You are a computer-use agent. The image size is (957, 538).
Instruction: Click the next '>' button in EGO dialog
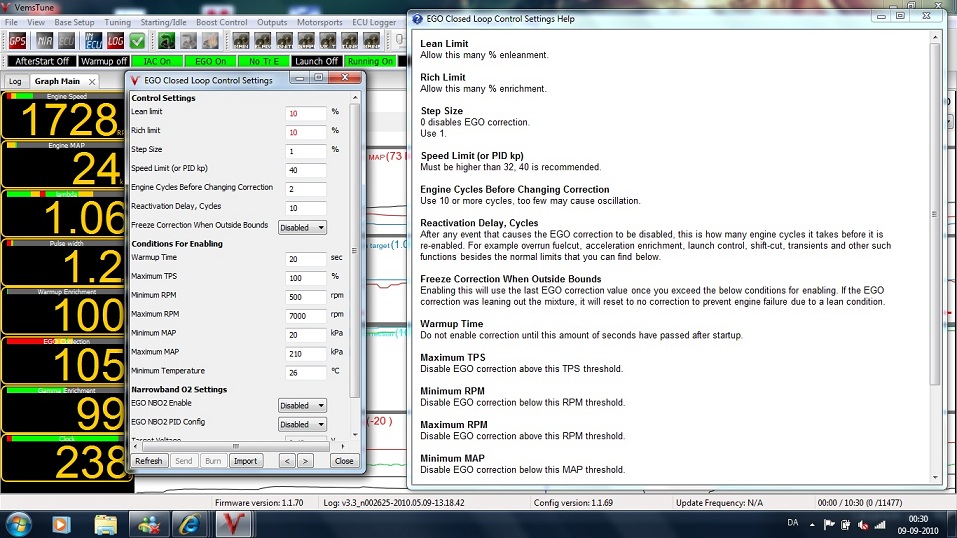[305, 461]
